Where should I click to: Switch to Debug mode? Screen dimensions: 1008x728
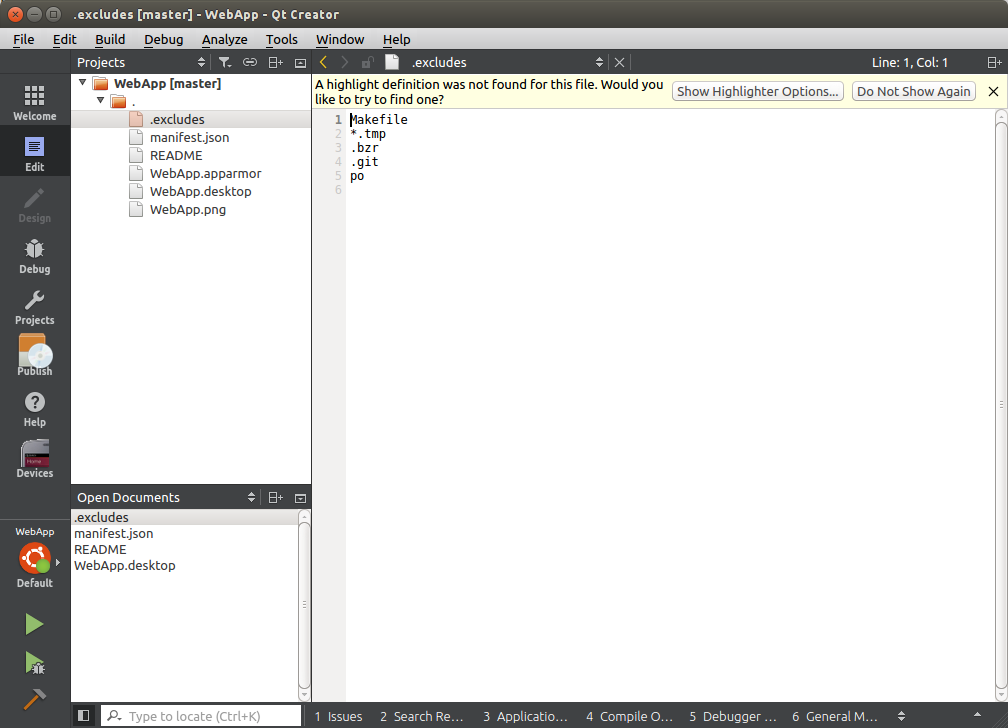point(35,255)
